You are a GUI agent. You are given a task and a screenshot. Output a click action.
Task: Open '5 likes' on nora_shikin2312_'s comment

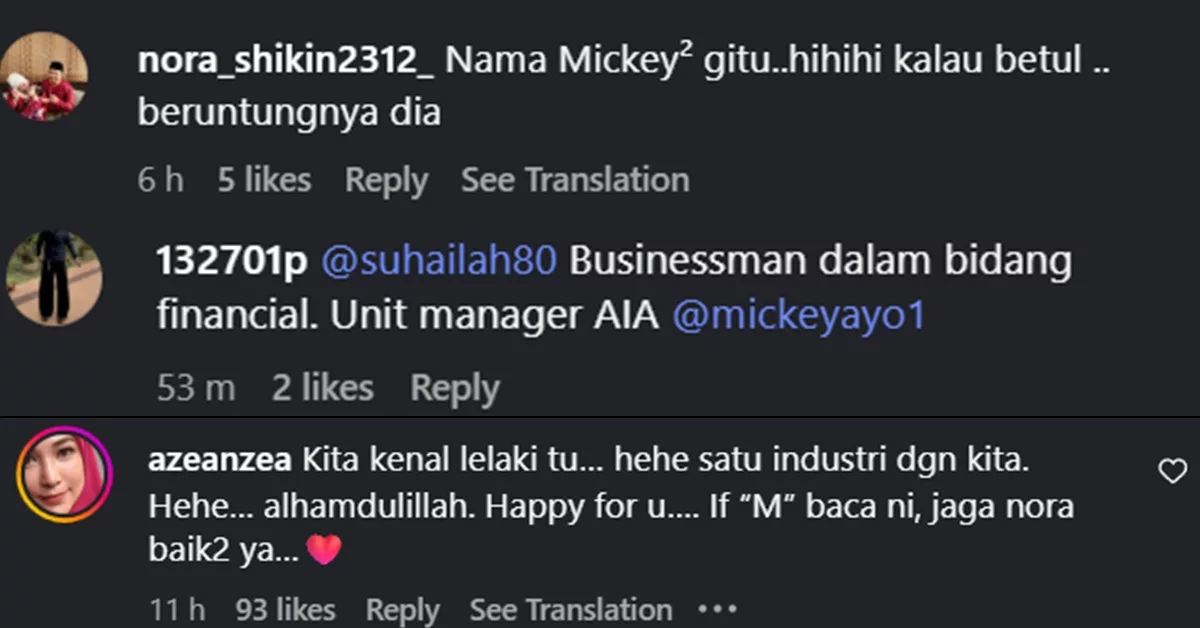[x=264, y=179]
